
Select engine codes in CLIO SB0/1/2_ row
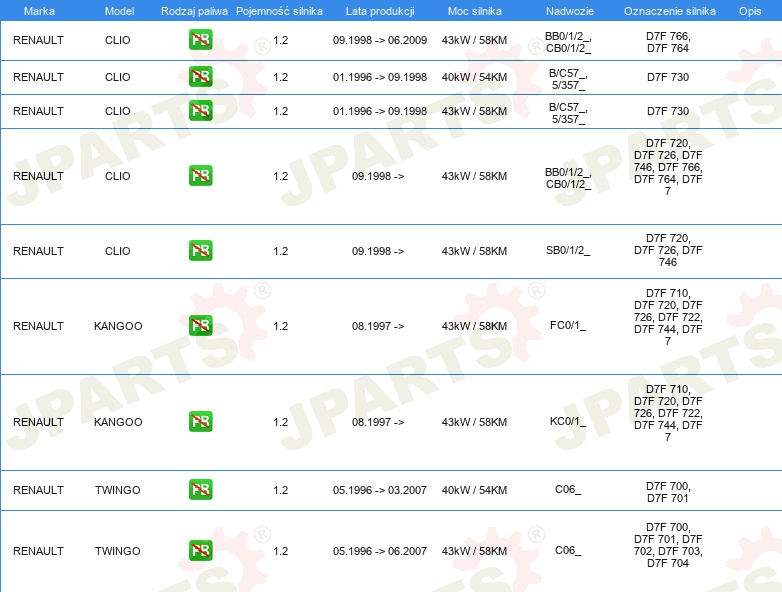pyautogui.click(x=668, y=250)
